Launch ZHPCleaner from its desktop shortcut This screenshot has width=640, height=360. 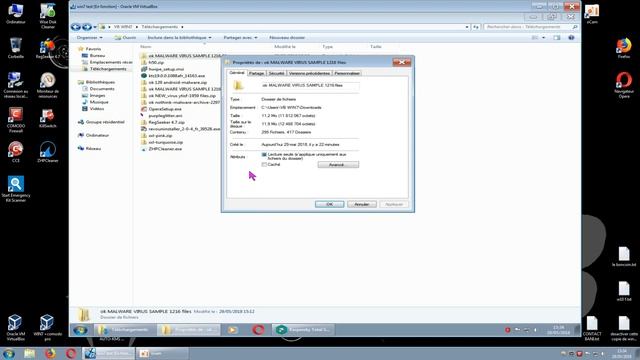47,152
